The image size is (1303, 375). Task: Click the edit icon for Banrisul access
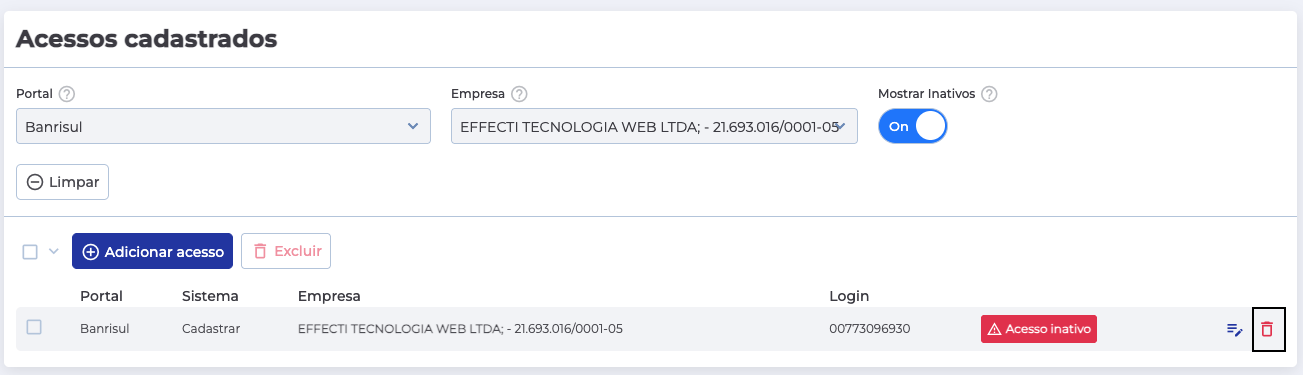[x=1235, y=329]
